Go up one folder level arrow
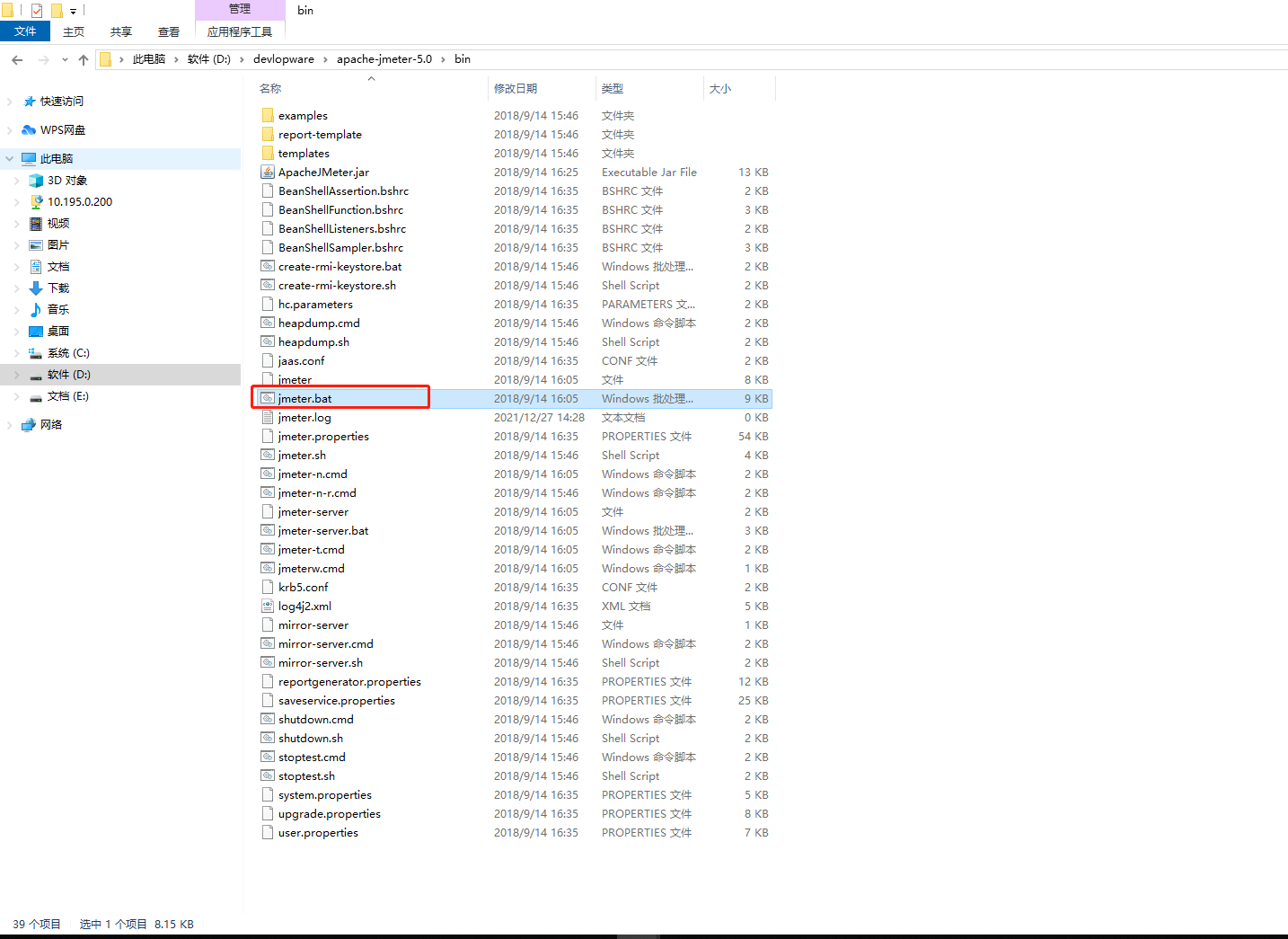This screenshot has width=1288, height=939. pyautogui.click(x=84, y=59)
